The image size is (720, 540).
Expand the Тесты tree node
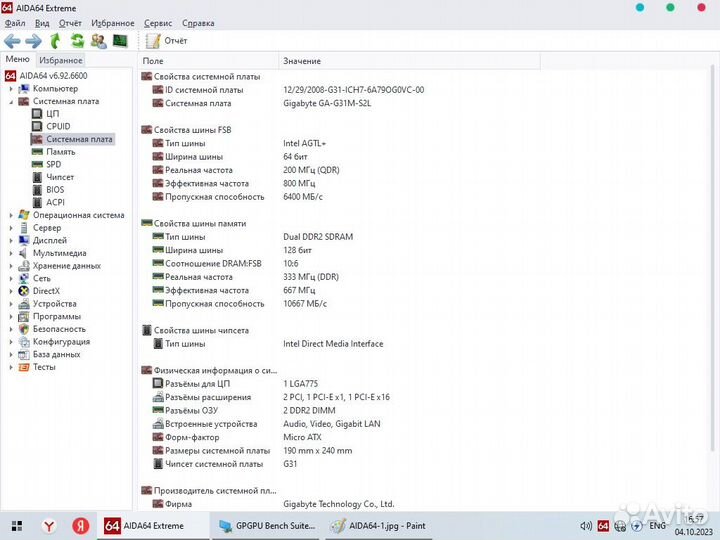(11, 367)
